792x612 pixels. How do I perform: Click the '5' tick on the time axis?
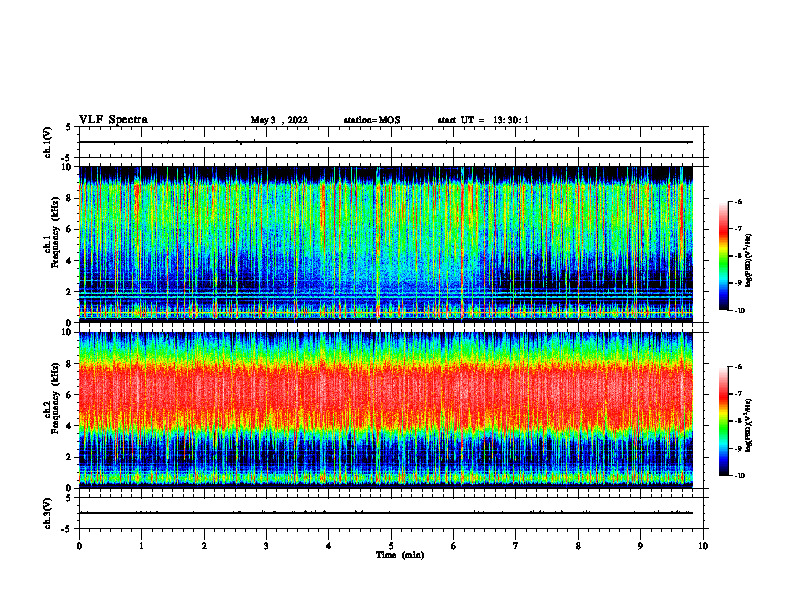tap(391, 546)
